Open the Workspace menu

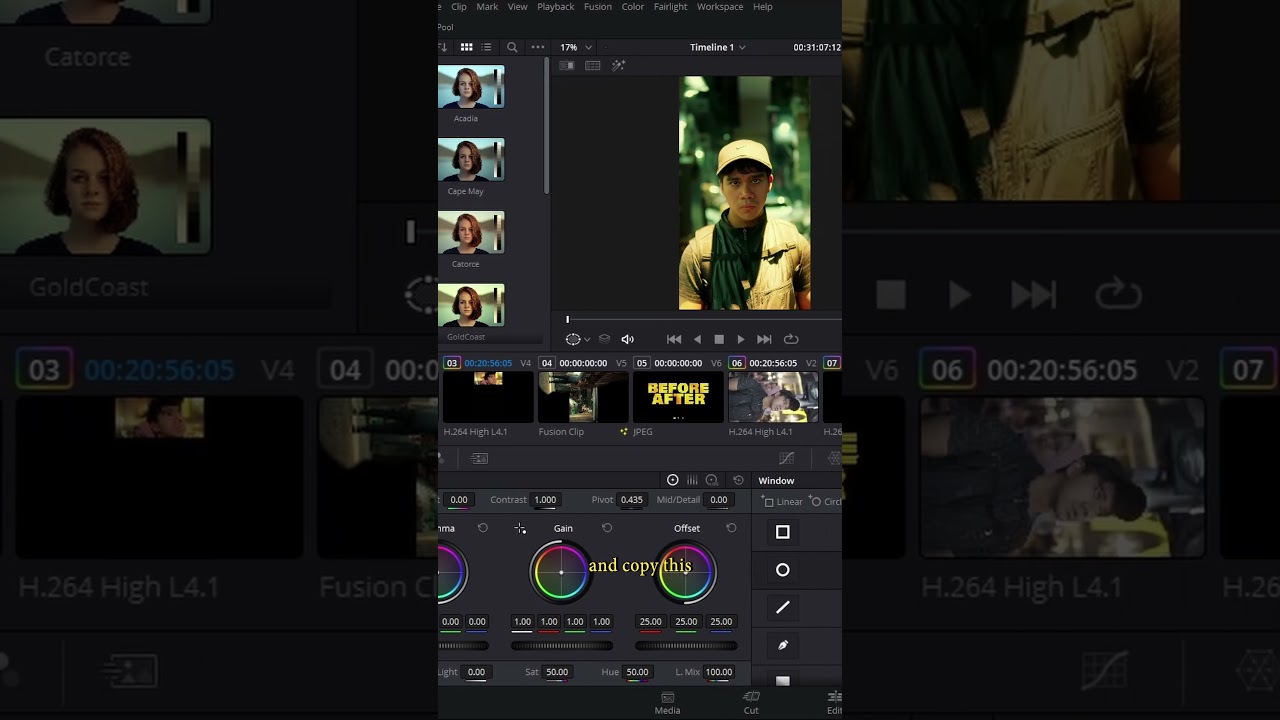point(720,7)
